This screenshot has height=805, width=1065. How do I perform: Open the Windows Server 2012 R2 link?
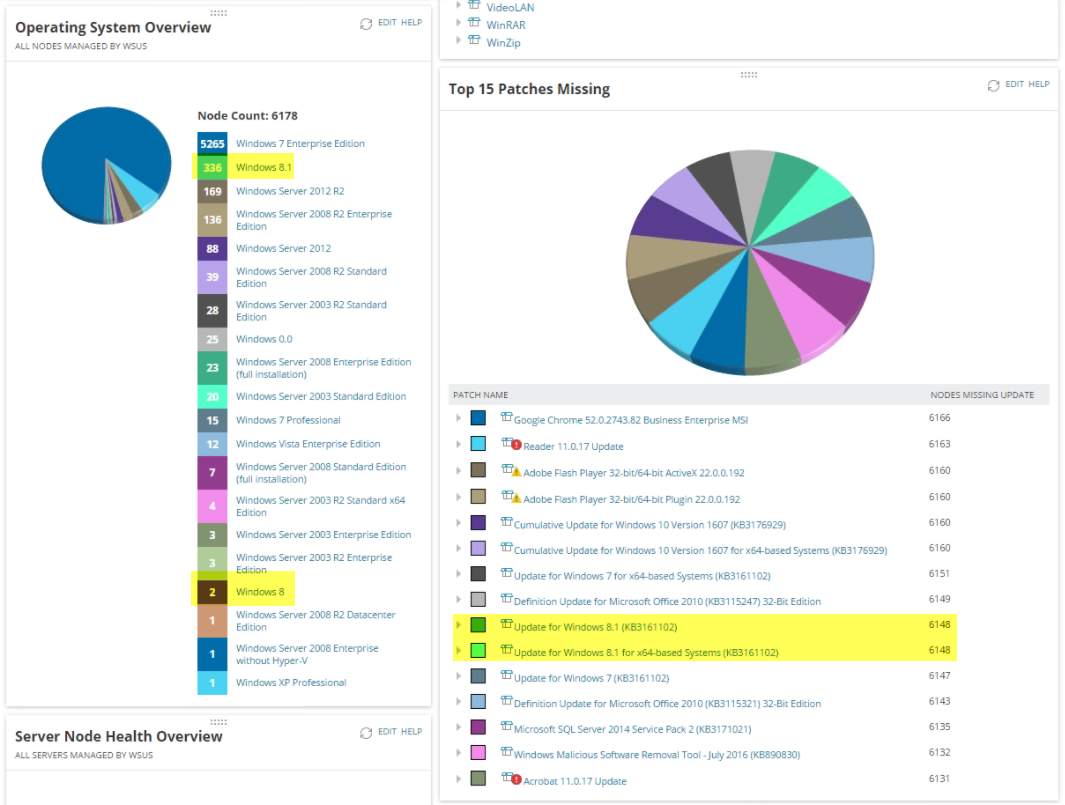pyautogui.click(x=290, y=192)
